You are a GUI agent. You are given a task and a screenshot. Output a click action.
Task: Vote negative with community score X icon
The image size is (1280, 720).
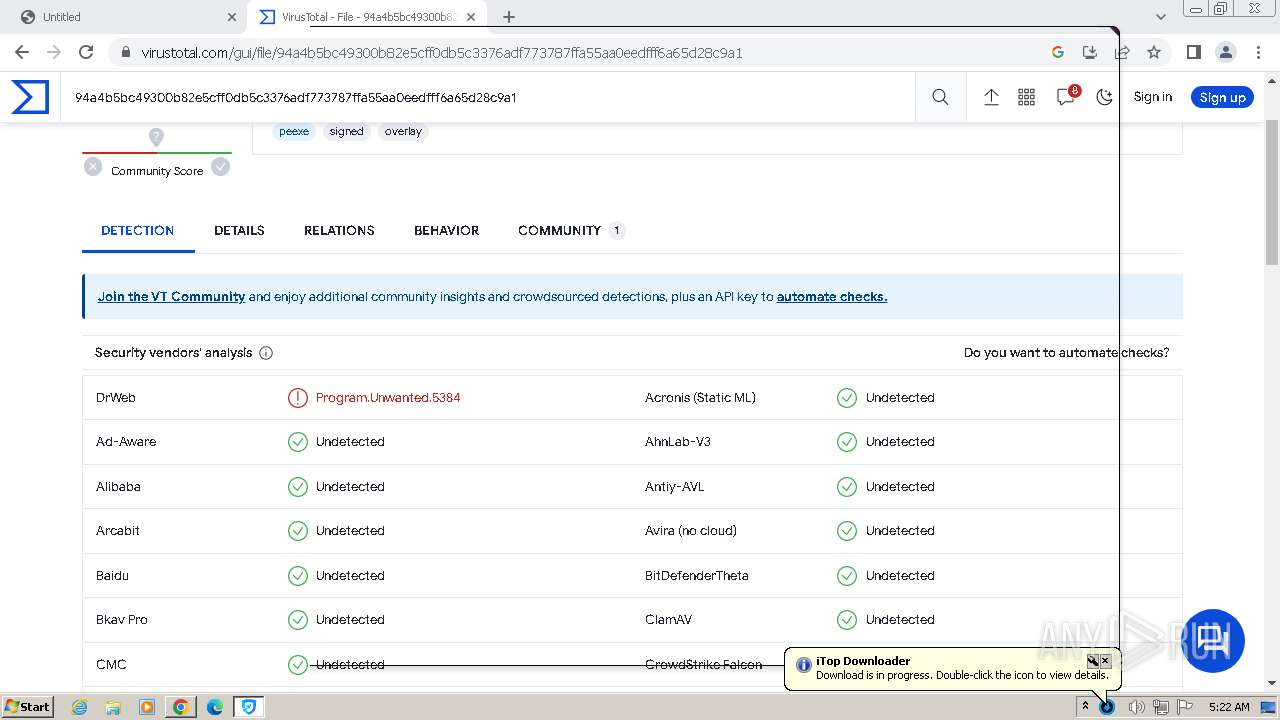tap(93, 167)
